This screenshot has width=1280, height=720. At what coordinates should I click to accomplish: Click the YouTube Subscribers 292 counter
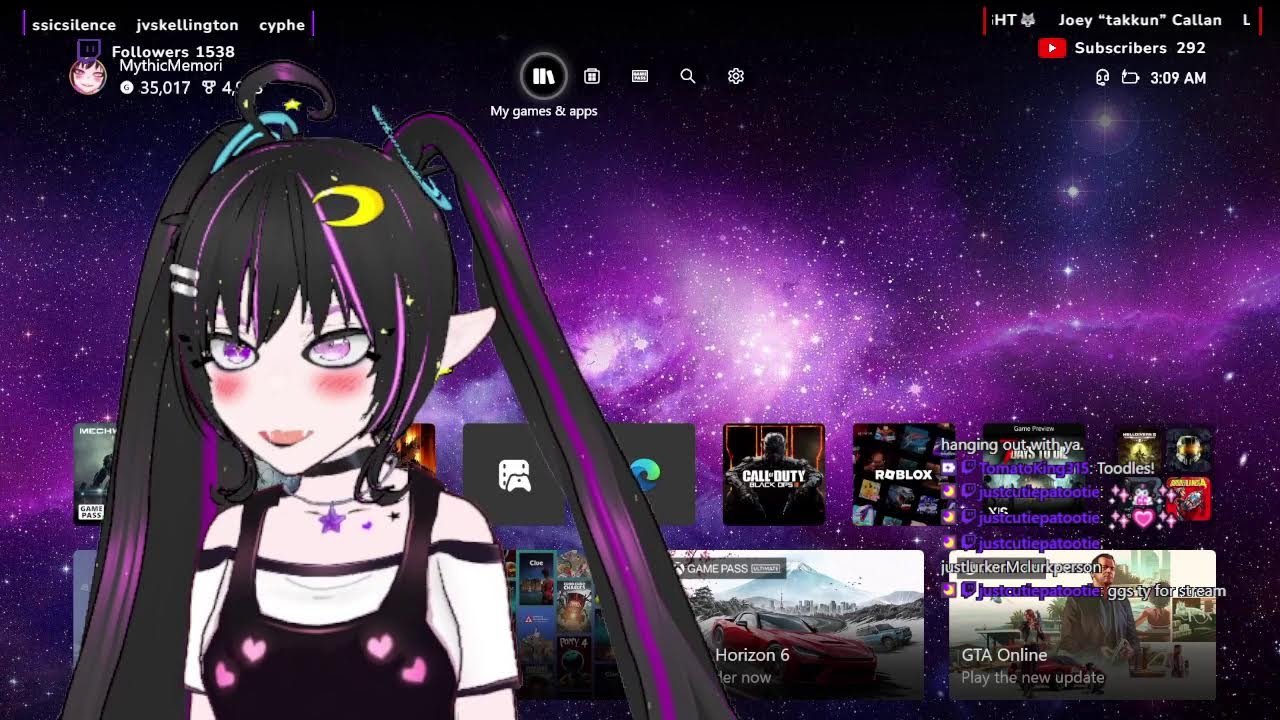1140,48
